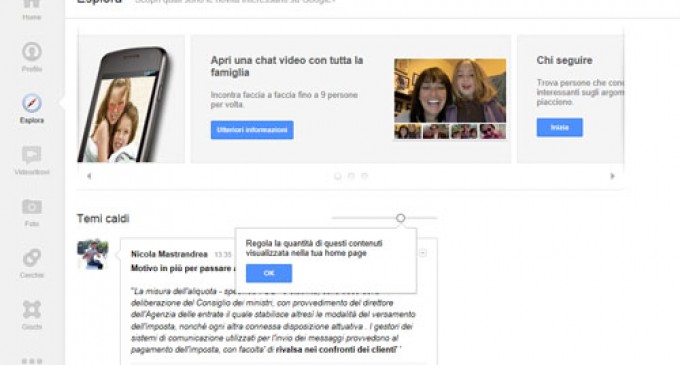Click last small participant thumbnail in video chat image
Viewport: 680px width, 365px height.
[x=493, y=131]
